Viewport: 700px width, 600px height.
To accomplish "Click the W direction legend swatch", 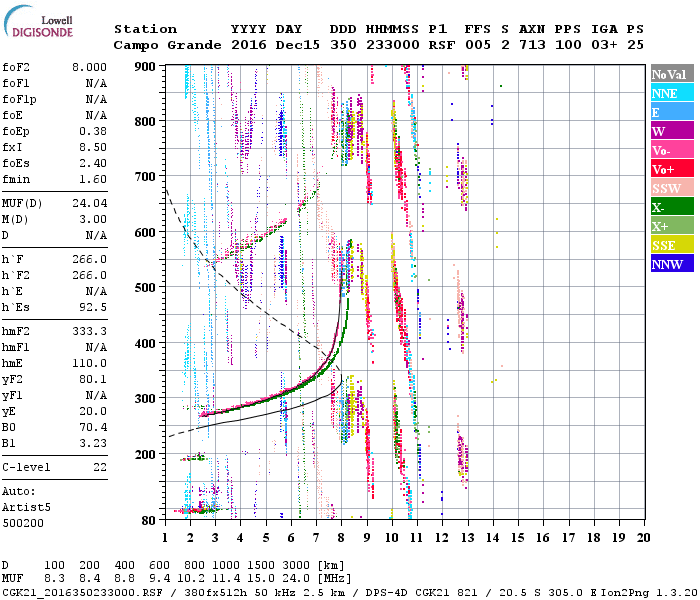I will (672, 131).
